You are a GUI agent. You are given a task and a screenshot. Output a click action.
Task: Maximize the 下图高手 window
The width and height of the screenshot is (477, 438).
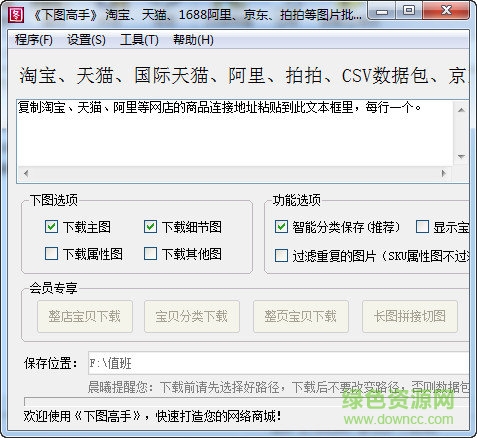(409, 11)
